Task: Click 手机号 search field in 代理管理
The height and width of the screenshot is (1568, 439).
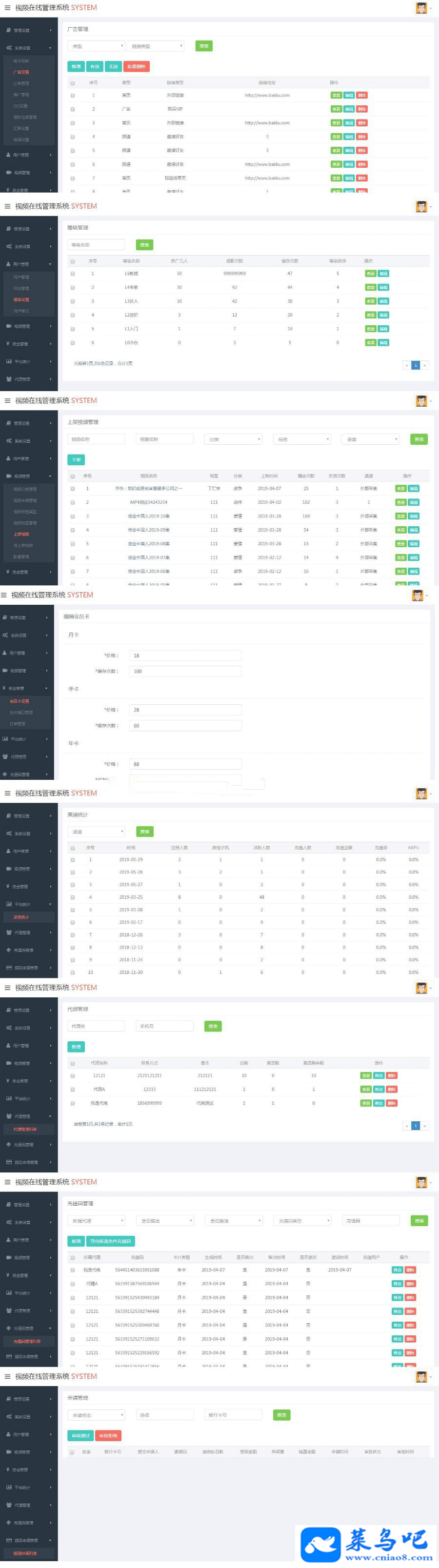Action: [165, 1026]
